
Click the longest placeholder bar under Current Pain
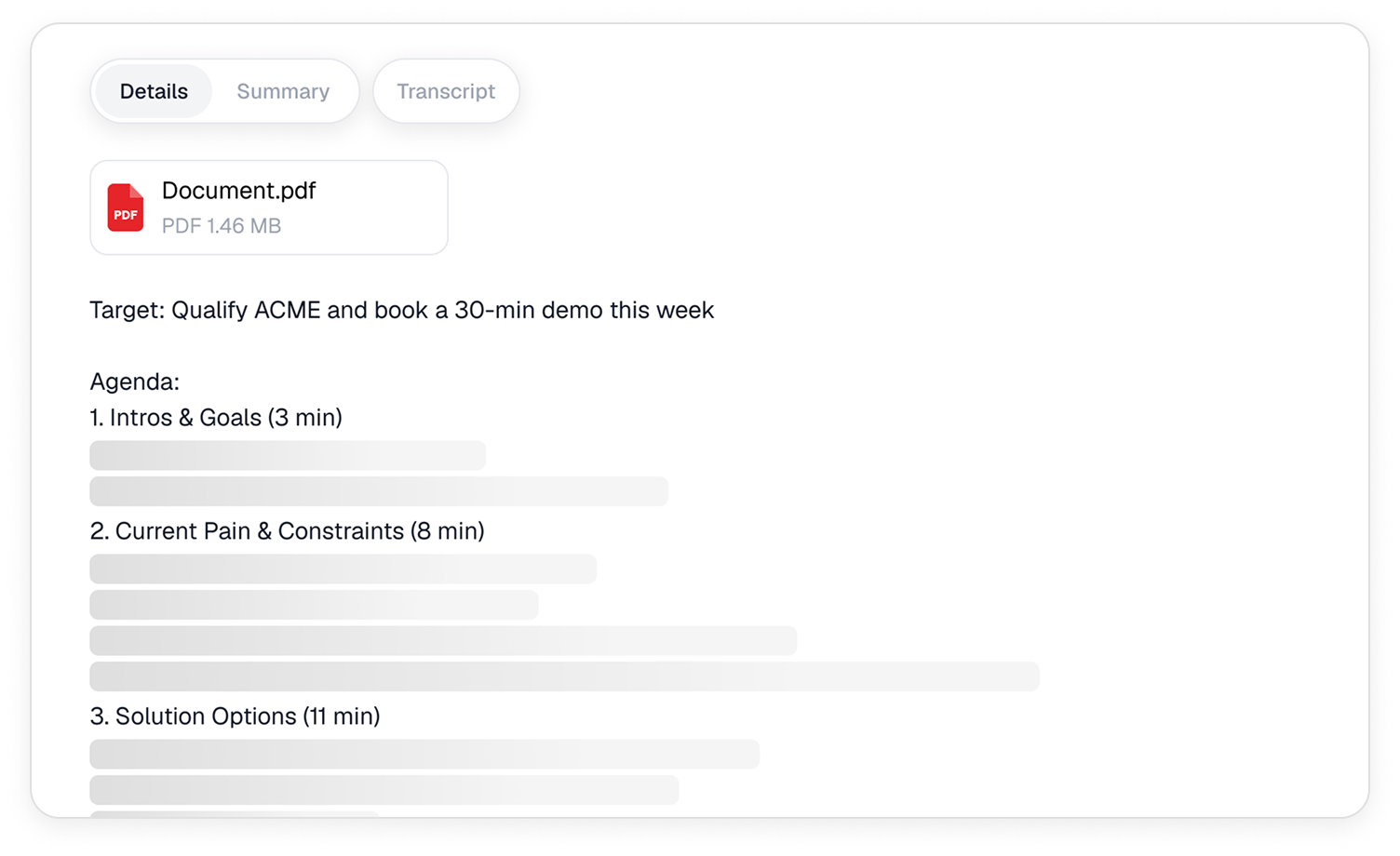563,676
